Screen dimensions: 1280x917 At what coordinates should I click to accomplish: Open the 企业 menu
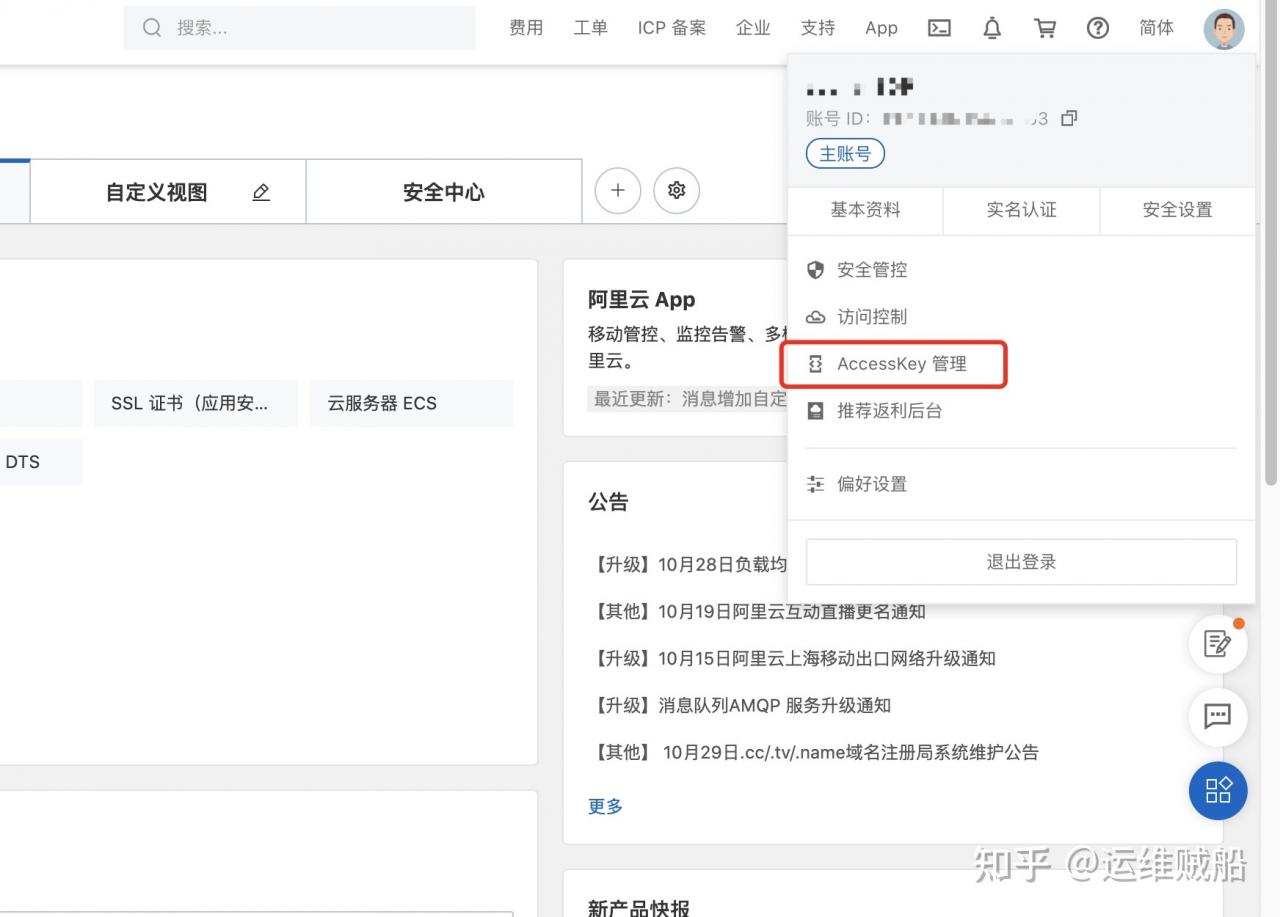point(753,28)
